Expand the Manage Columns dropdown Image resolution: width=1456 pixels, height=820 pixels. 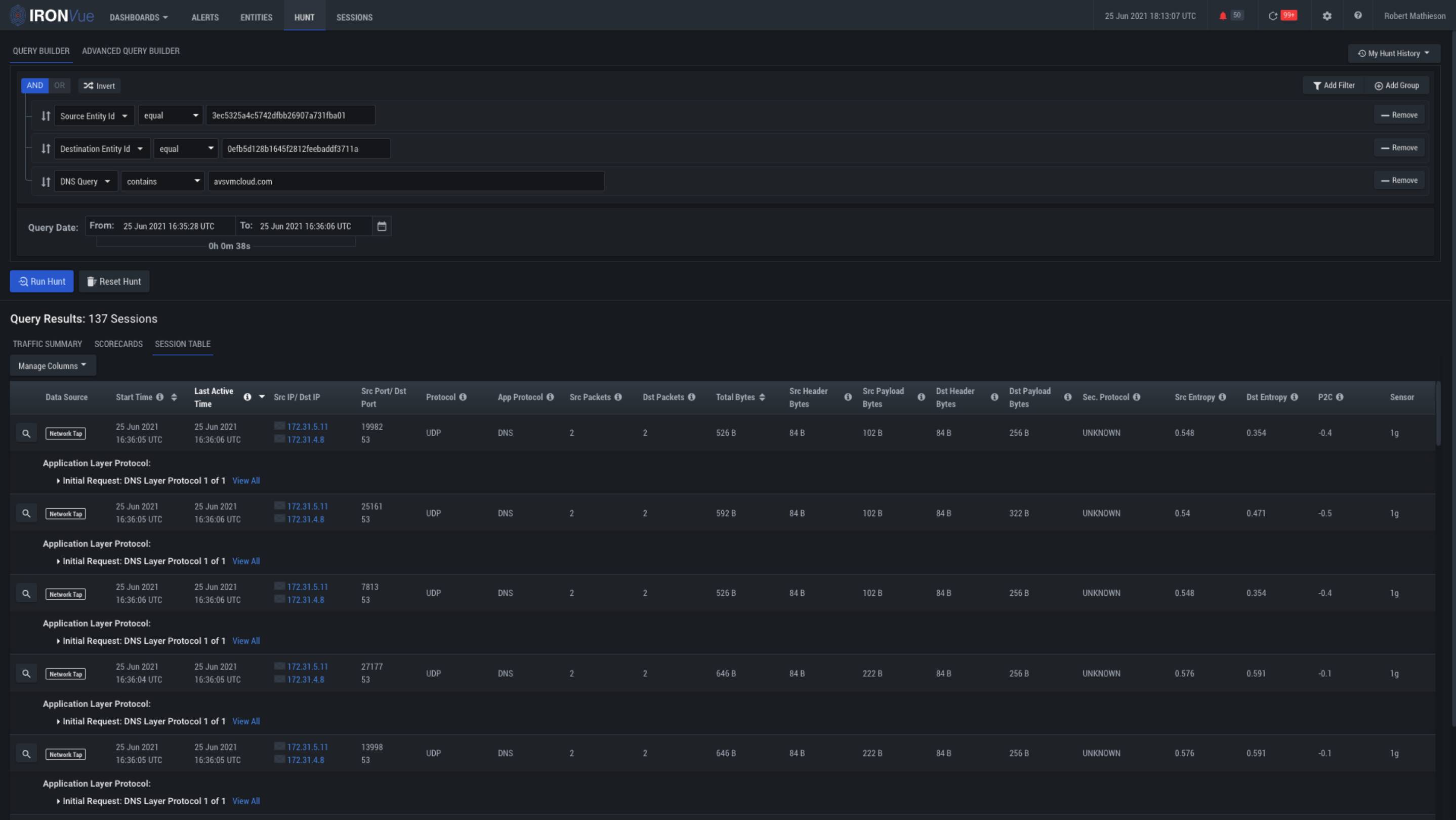[x=53, y=365]
